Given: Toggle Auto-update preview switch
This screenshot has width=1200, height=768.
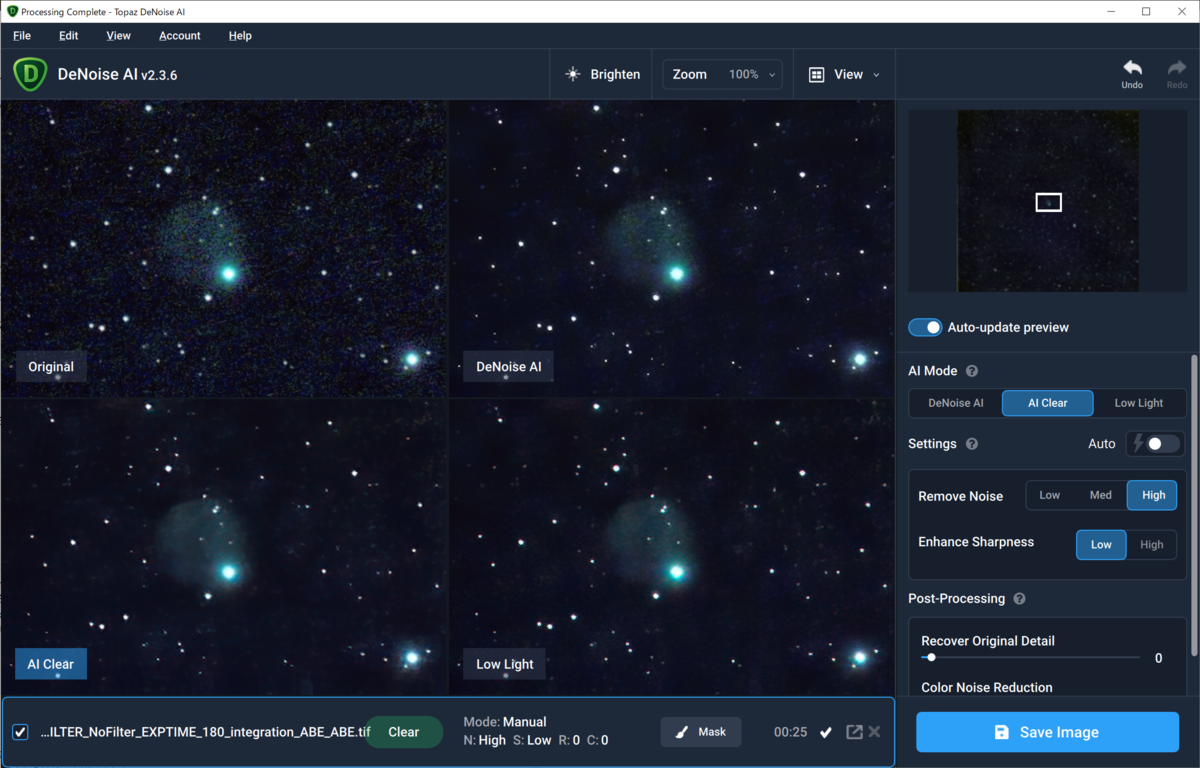Looking at the screenshot, I should pos(925,327).
